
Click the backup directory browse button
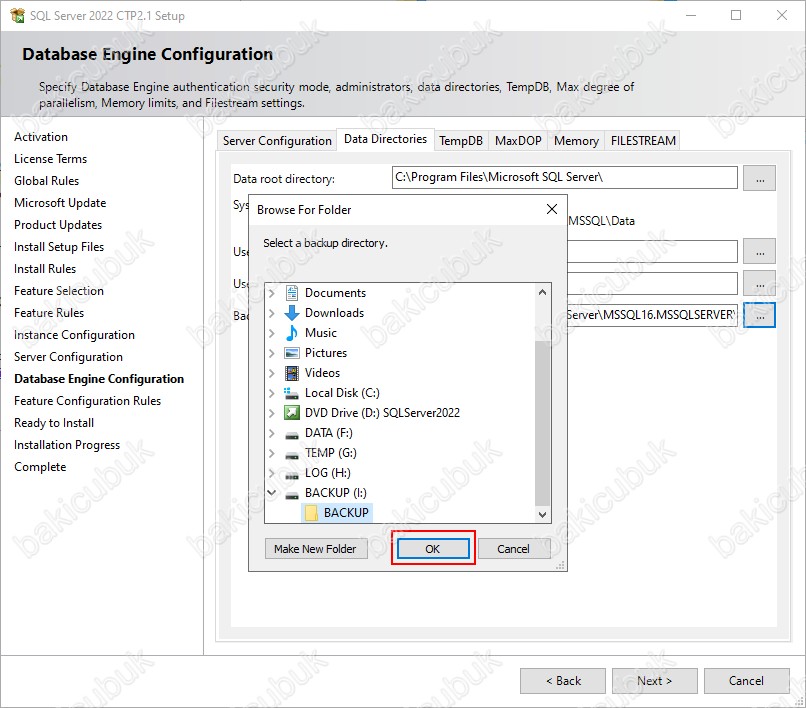pyautogui.click(x=760, y=315)
